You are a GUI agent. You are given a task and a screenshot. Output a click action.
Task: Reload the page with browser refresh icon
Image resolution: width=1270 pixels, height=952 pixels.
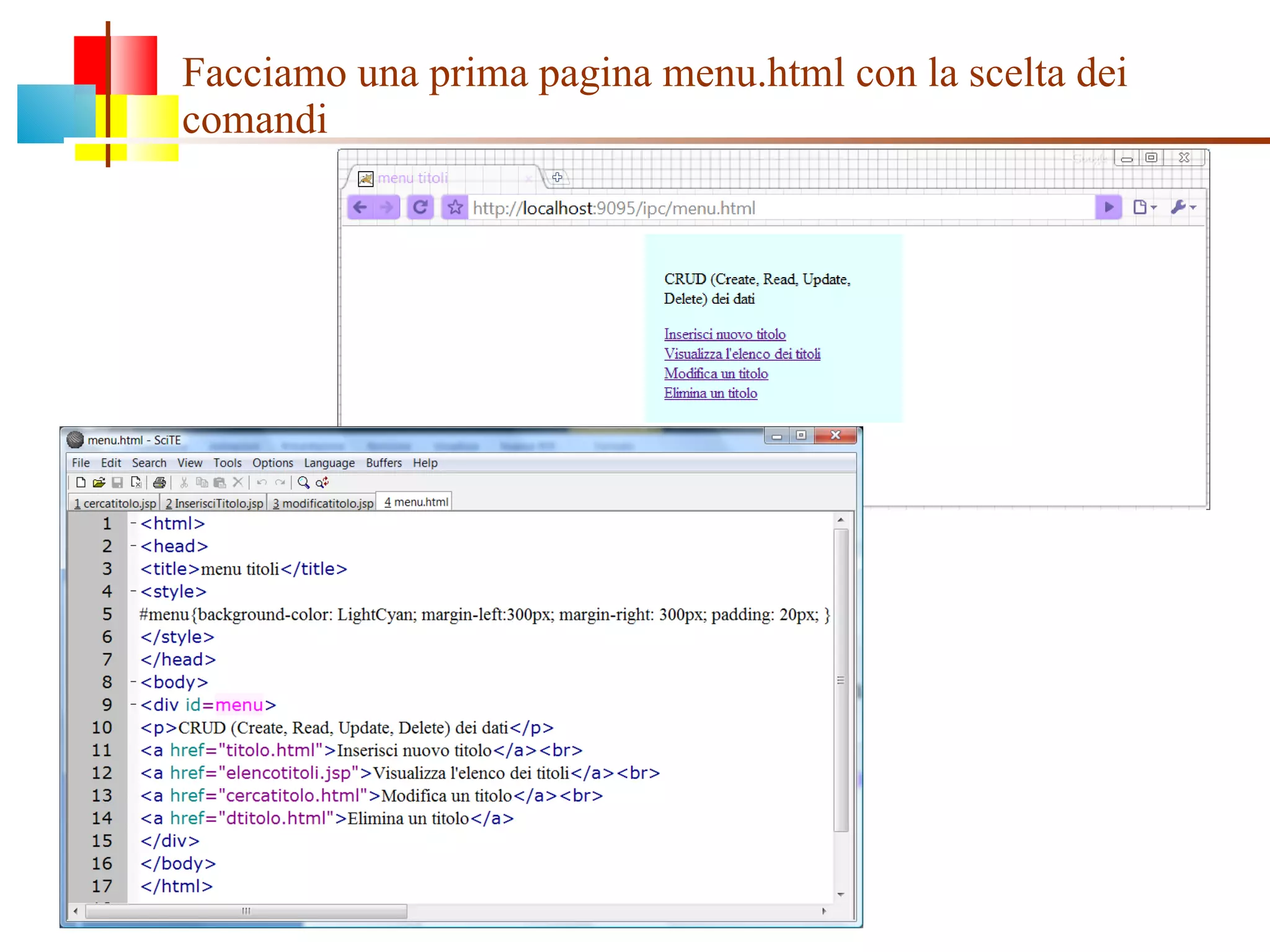[420, 207]
